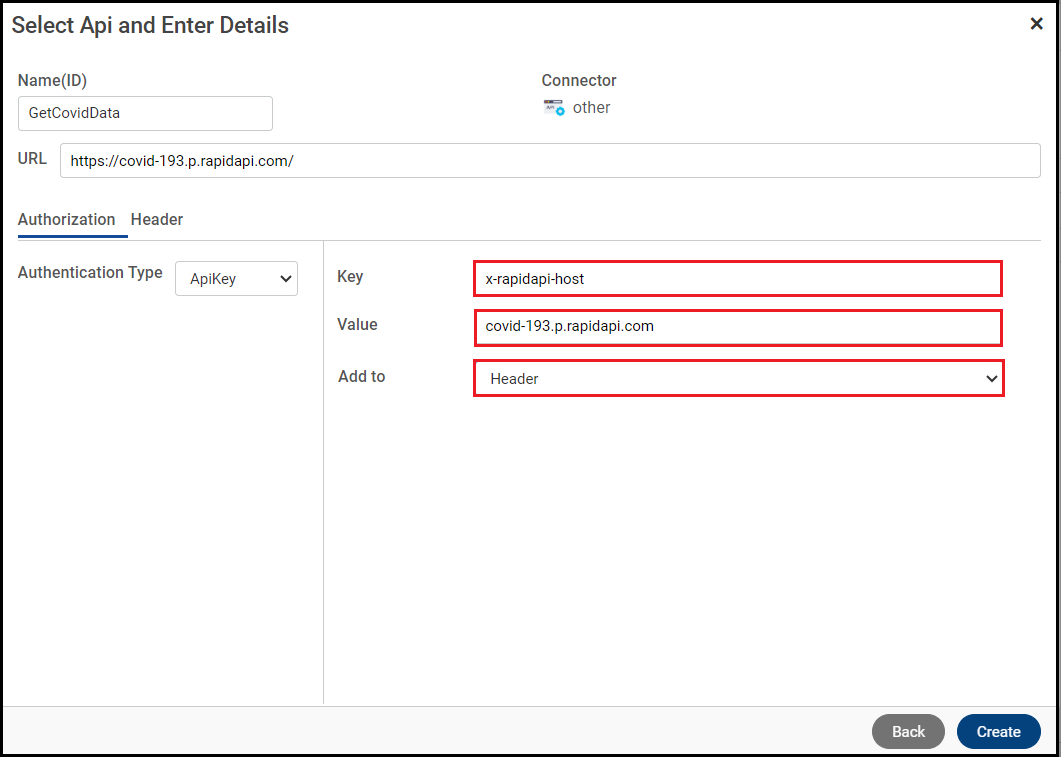This screenshot has height=757, width=1061.
Task: Click the connector API icon
Action: (553, 107)
